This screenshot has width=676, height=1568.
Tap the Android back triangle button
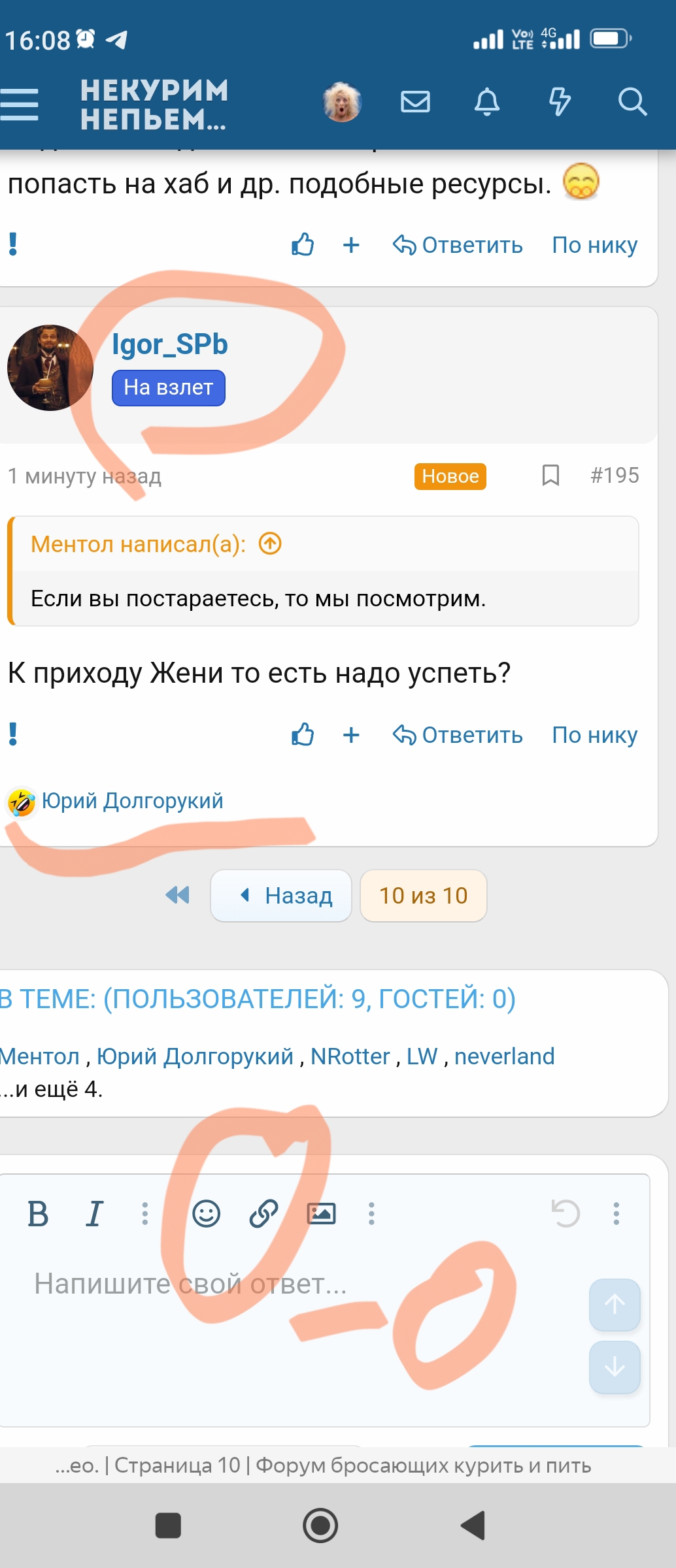(473, 1526)
